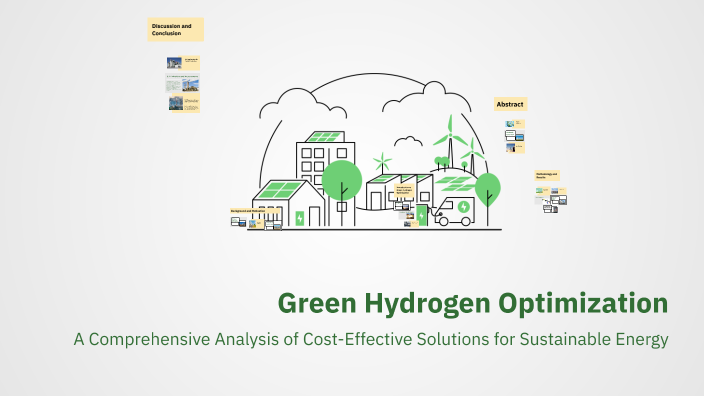Open the Background and Motivation topic
This screenshot has width=704, height=396.
coord(255,211)
